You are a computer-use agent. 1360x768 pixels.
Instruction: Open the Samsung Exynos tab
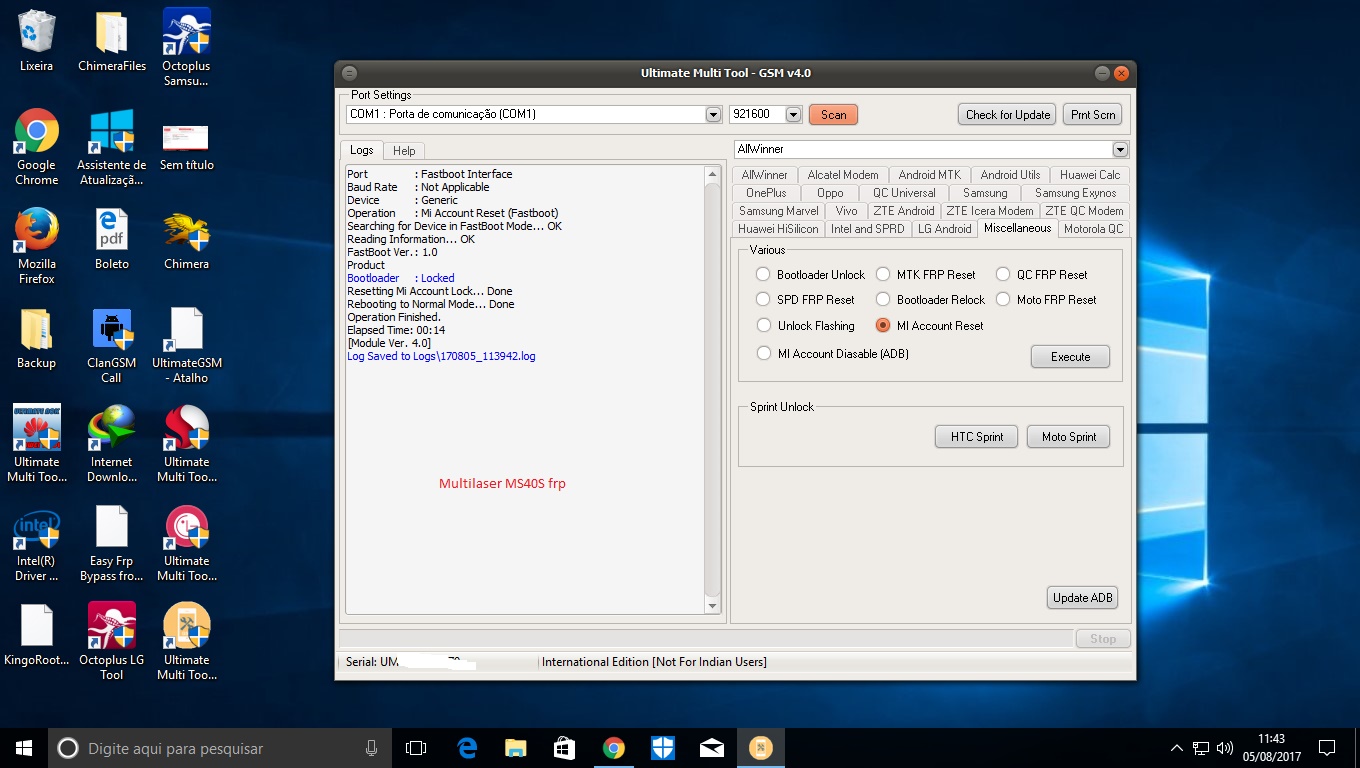point(1075,192)
